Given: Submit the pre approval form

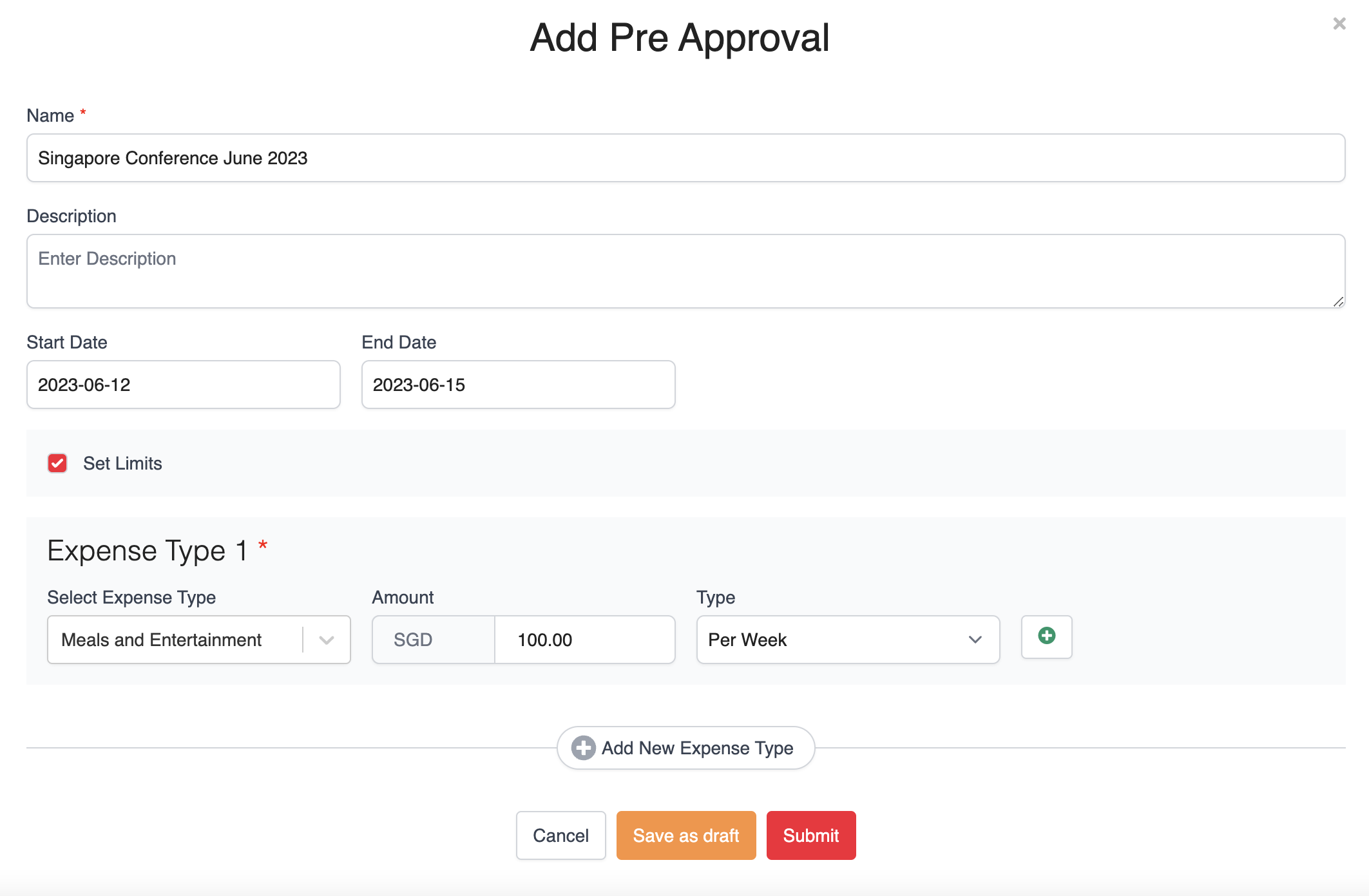Looking at the screenshot, I should [810, 835].
